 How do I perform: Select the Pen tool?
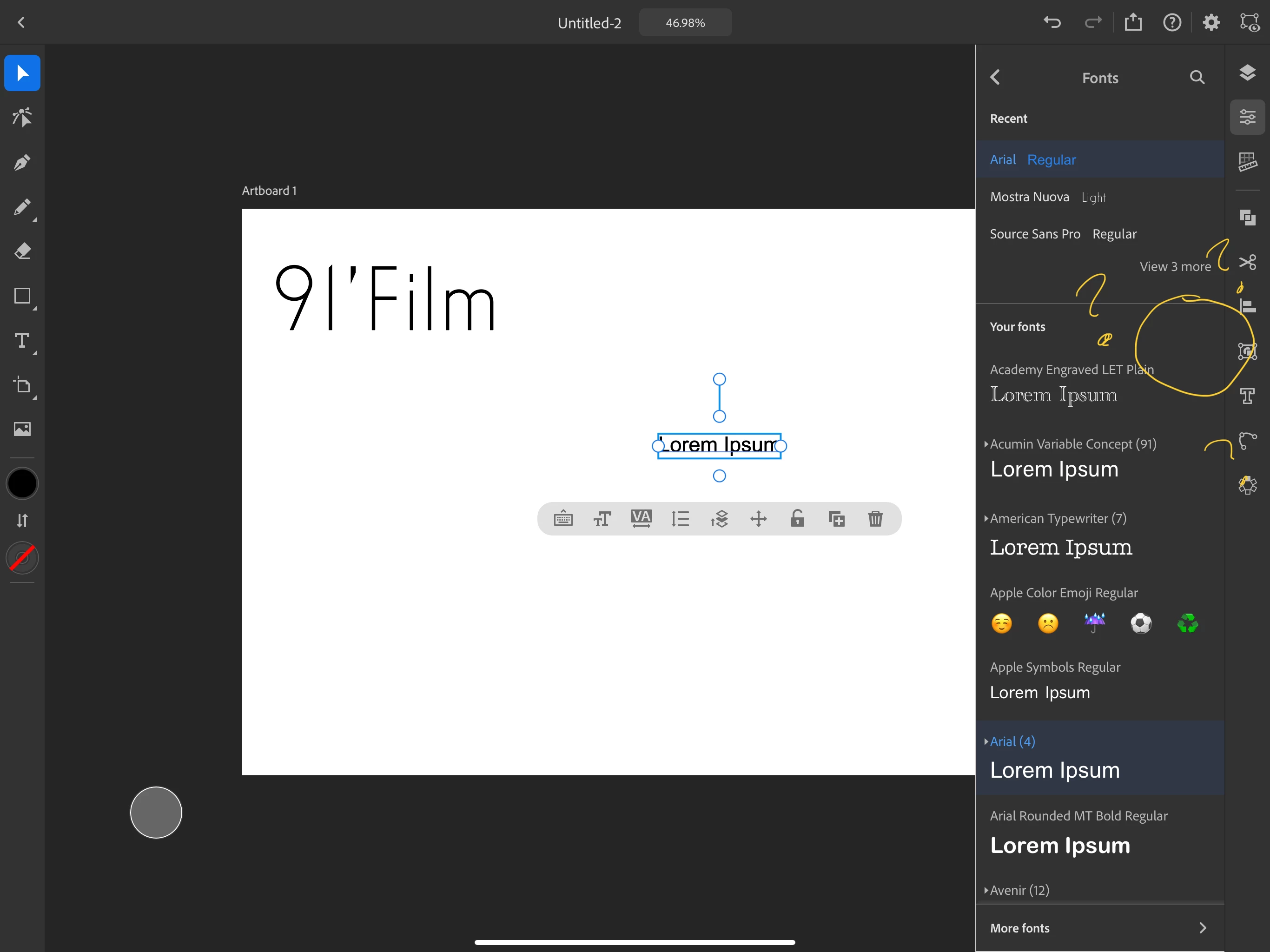click(x=22, y=163)
